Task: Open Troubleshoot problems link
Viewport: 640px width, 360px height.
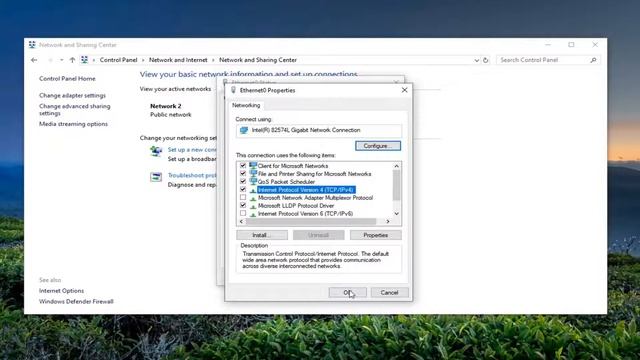Action: click(192, 175)
